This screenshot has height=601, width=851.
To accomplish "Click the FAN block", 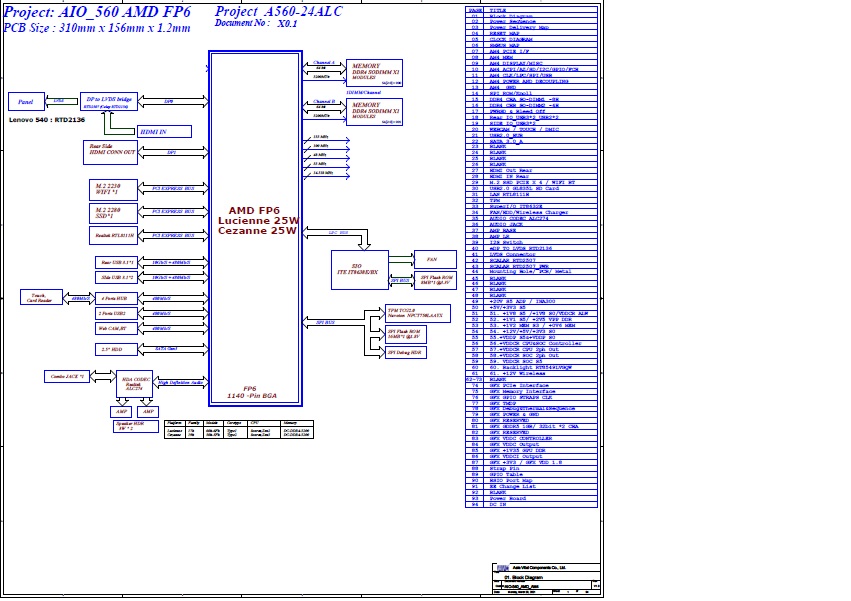I will (433, 258).
